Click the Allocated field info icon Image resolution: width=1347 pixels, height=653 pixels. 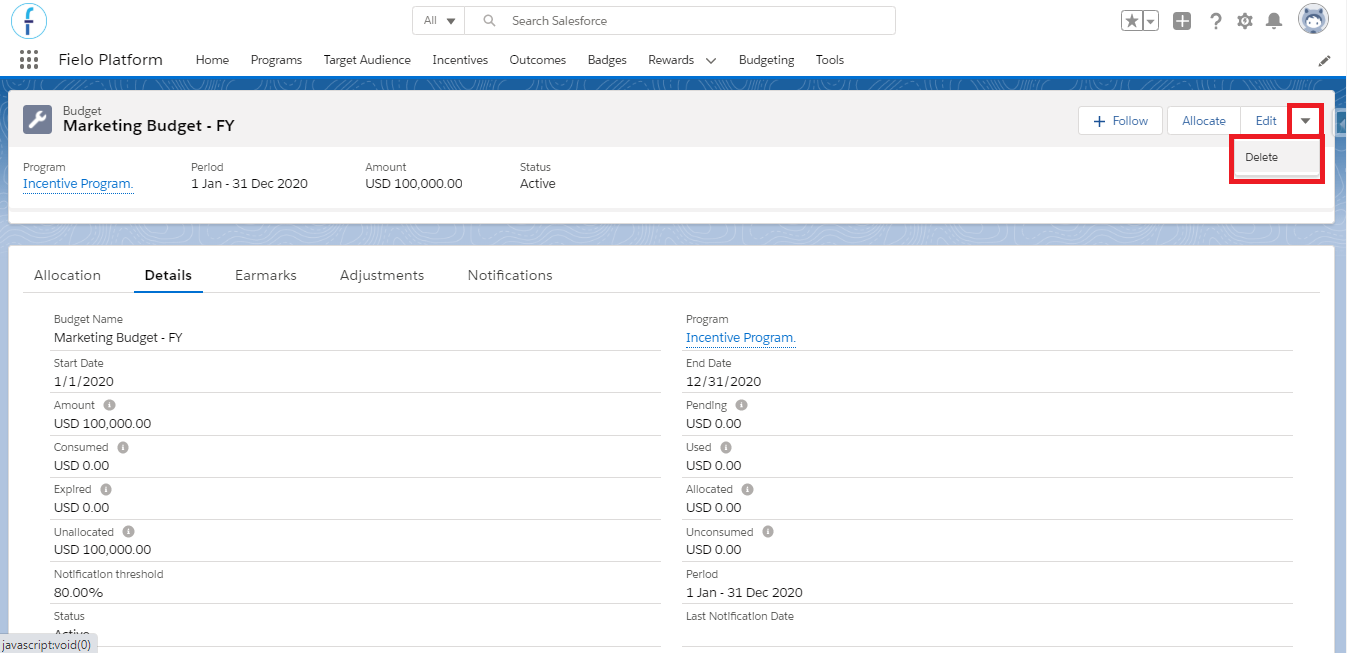[747, 489]
